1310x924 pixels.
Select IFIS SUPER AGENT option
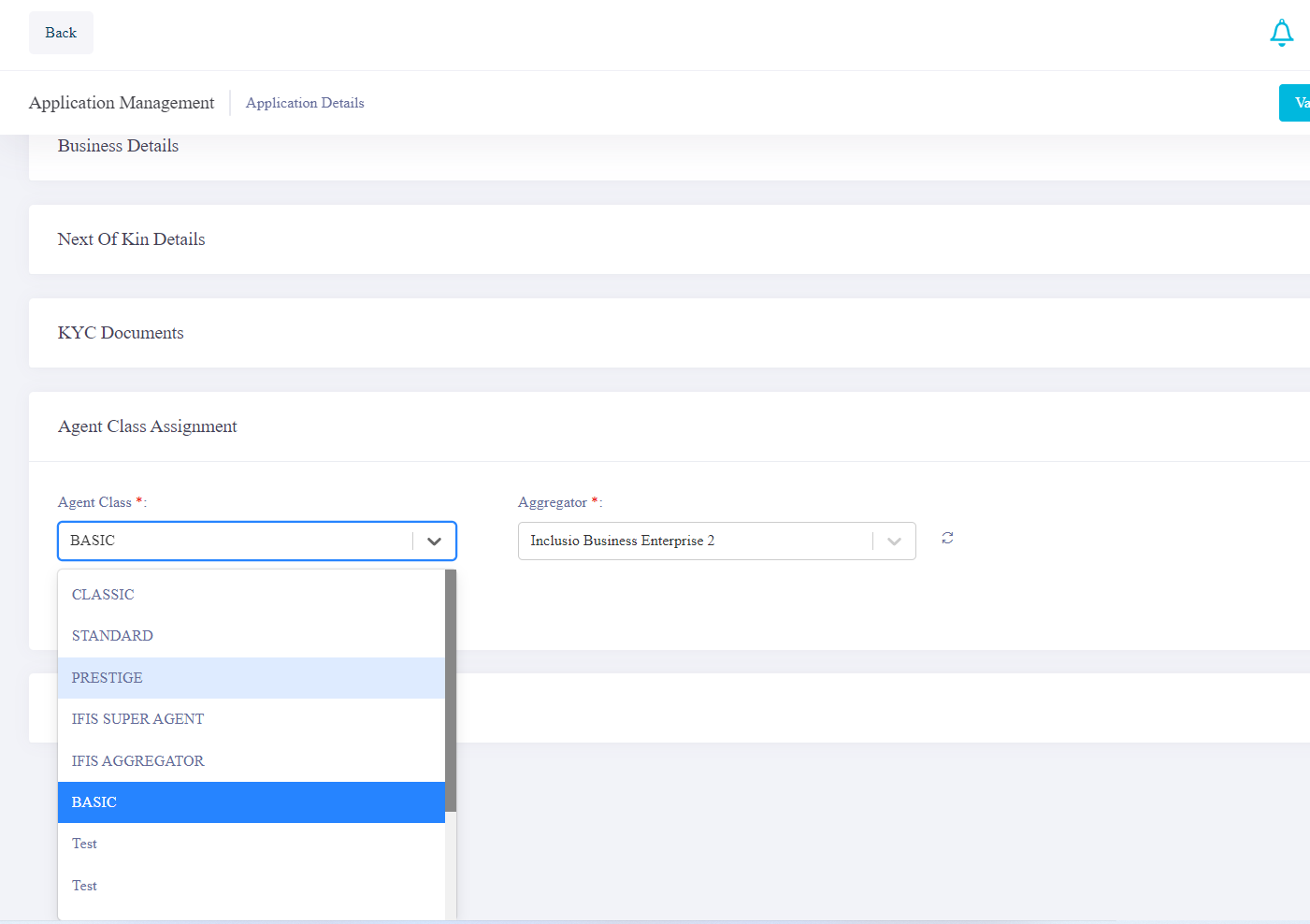(x=137, y=719)
